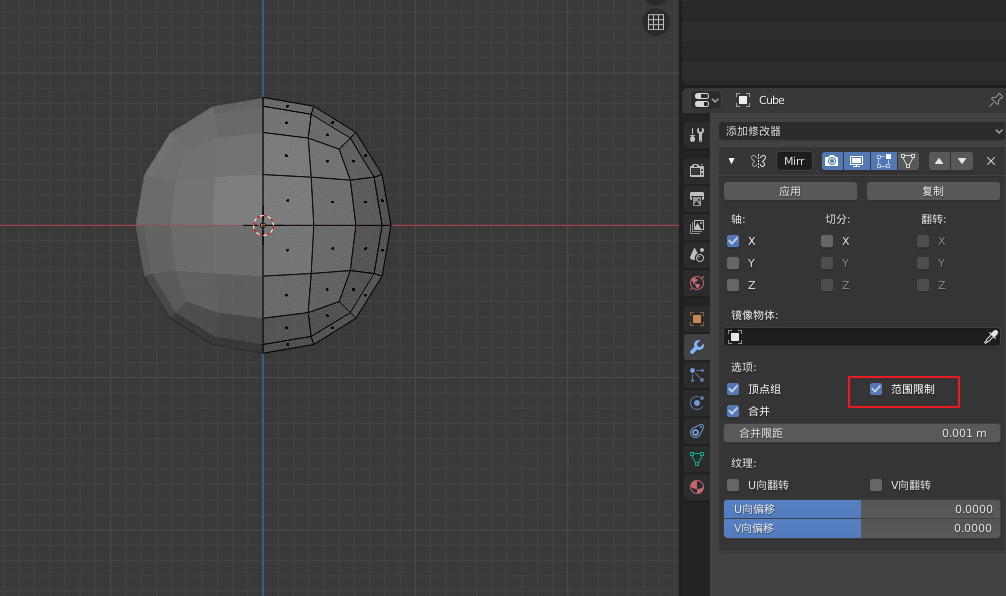Screen dimensions: 1006x596
Task: Click the 切分 Z bisect checkbox
Action: pos(827,285)
